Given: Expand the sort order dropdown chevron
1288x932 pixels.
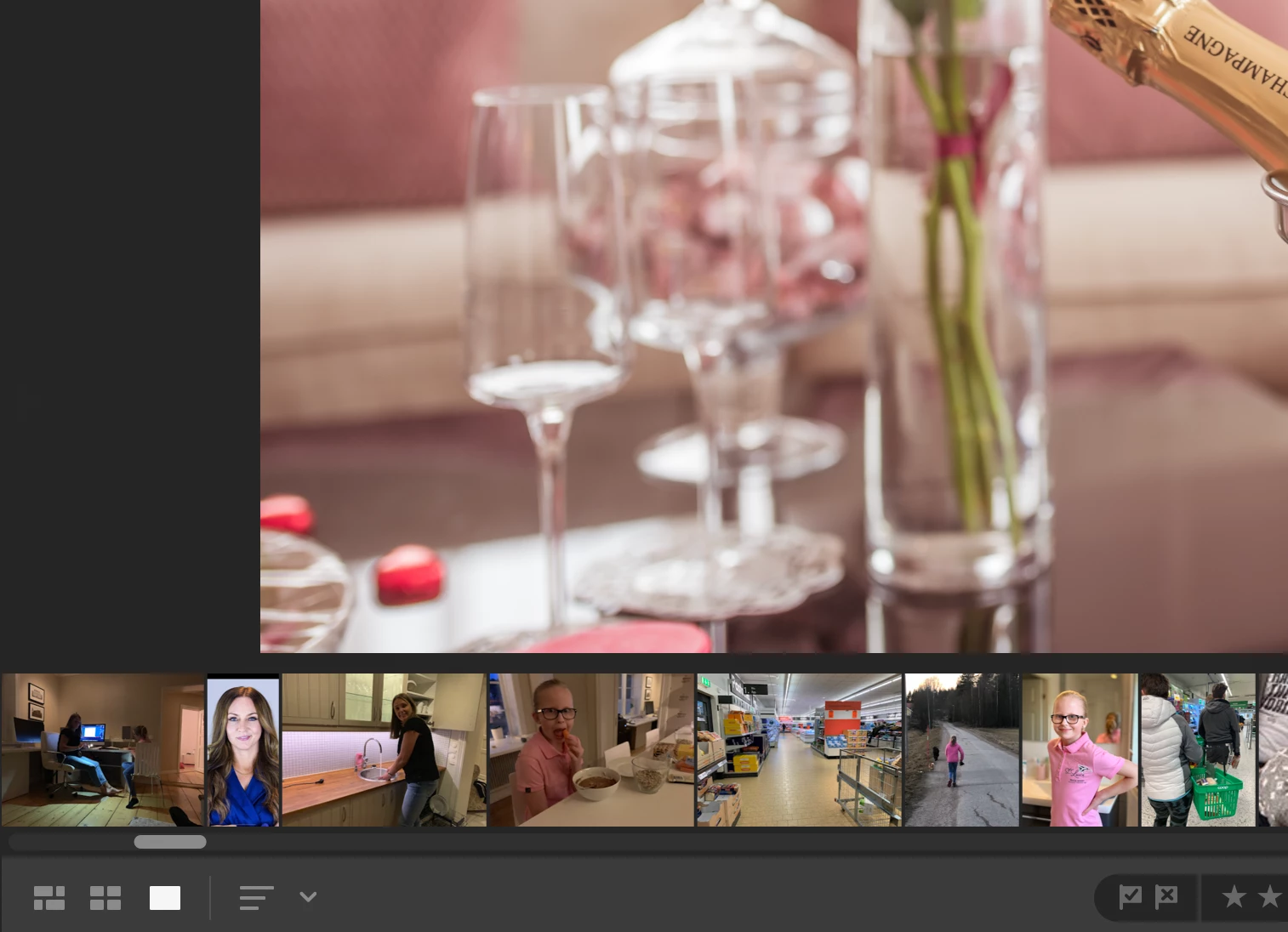Looking at the screenshot, I should pyautogui.click(x=308, y=897).
